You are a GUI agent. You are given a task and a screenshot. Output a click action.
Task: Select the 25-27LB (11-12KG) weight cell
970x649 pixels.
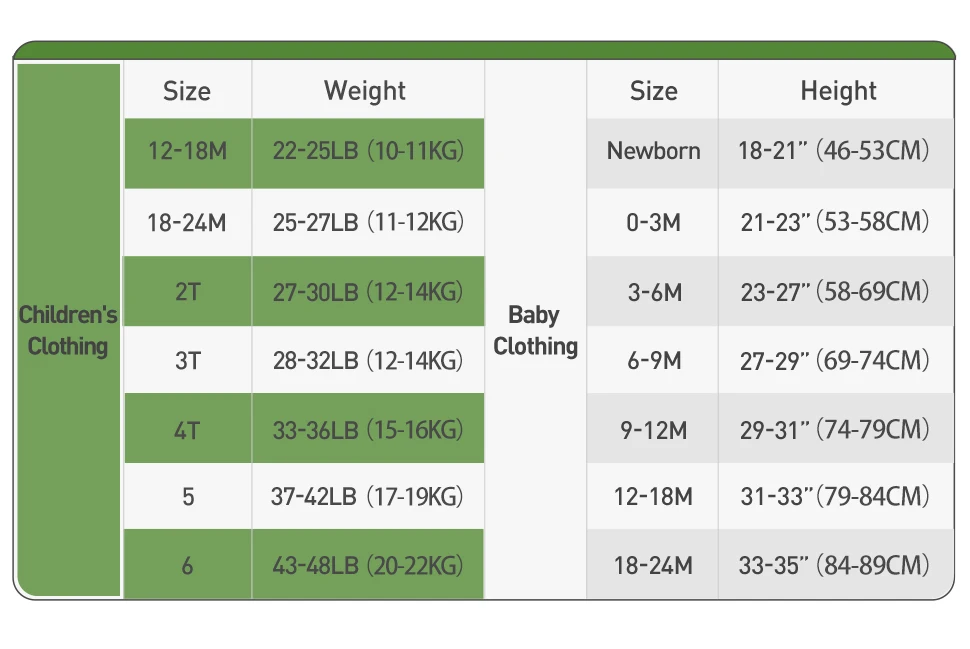[368, 222]
